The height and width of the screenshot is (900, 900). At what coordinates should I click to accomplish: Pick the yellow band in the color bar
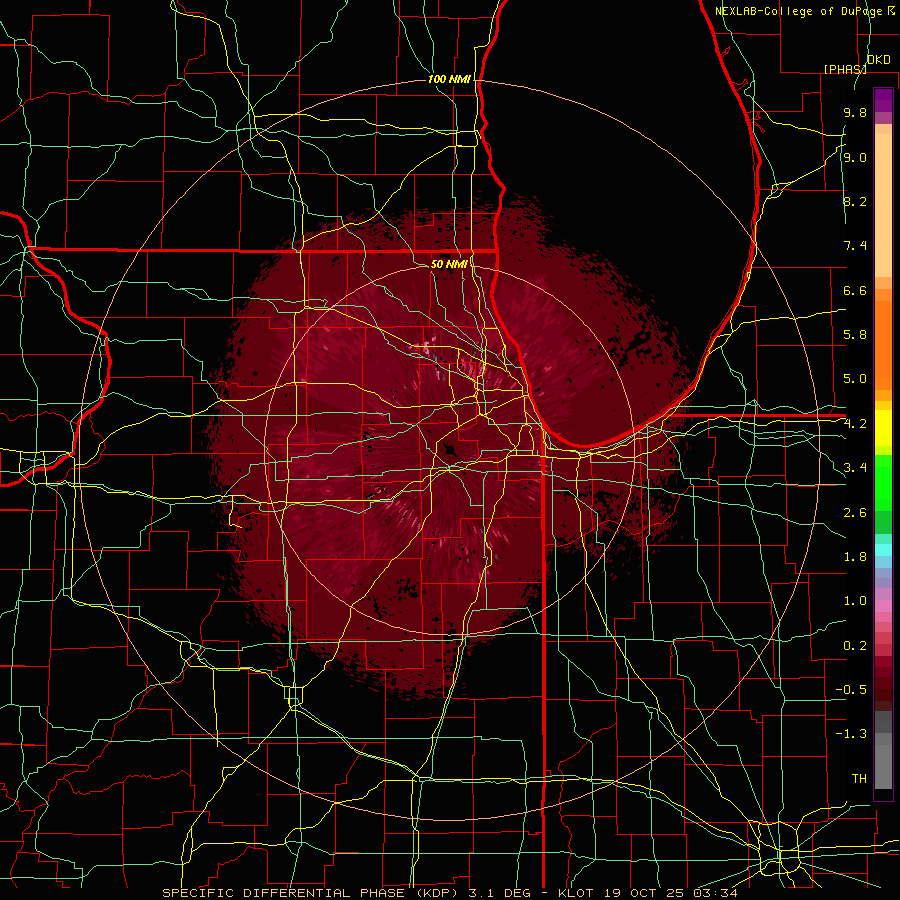(x=883, y=428)
